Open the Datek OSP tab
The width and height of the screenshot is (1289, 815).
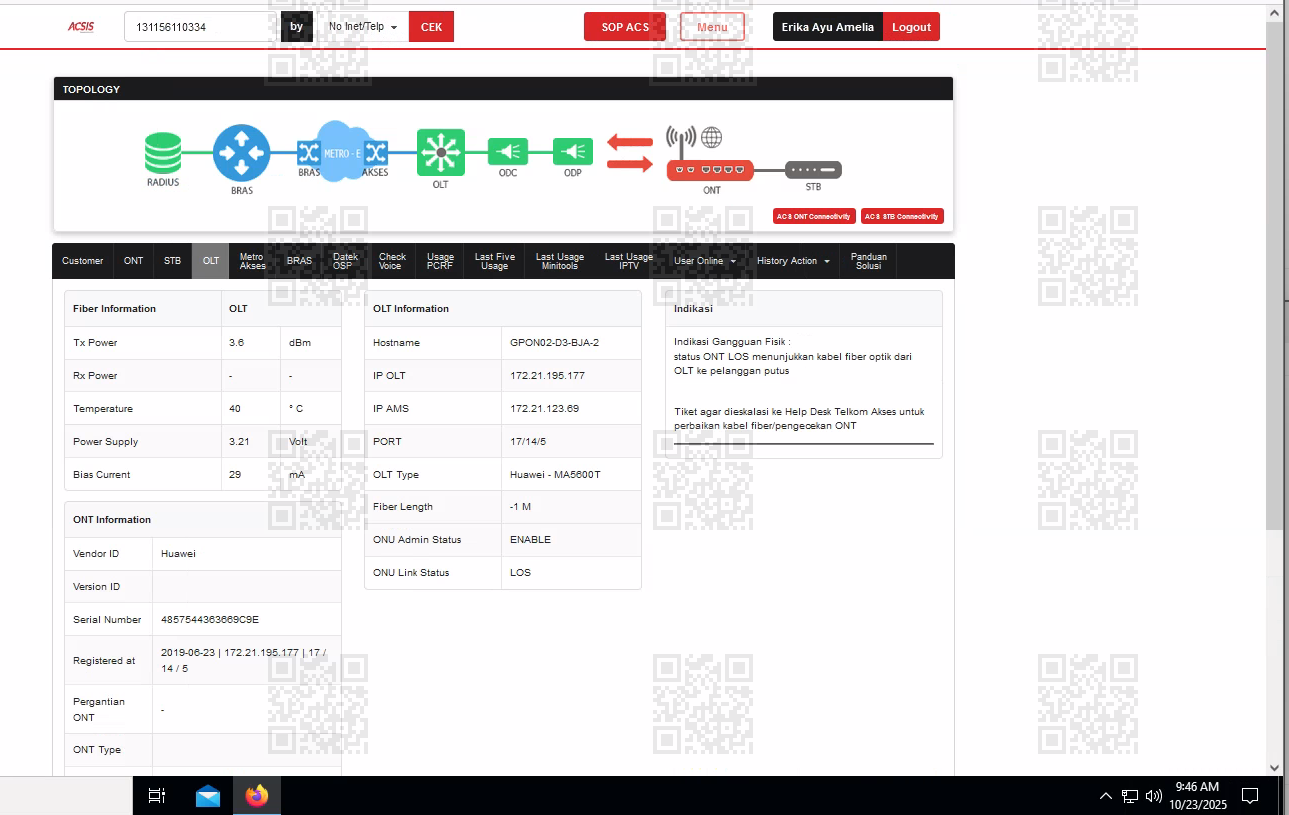pyautogui.click(x=345, y=261)
